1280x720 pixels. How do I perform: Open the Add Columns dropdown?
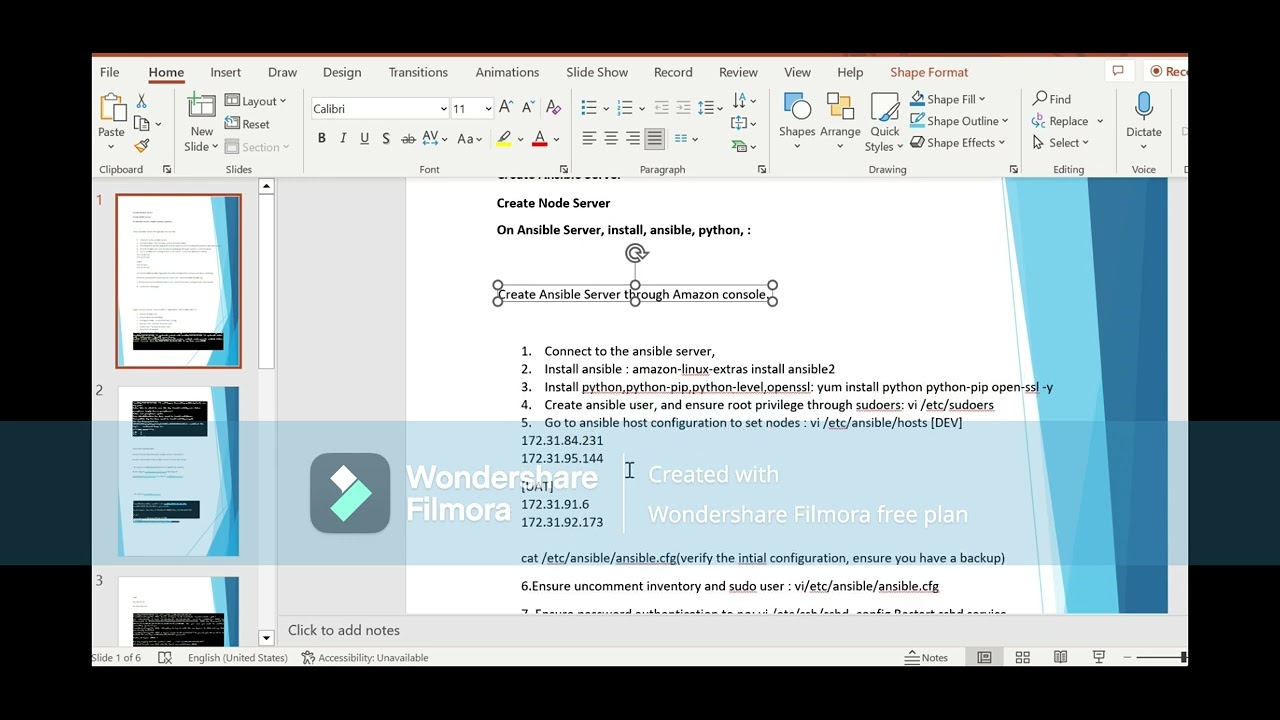[x=686, y=139]
